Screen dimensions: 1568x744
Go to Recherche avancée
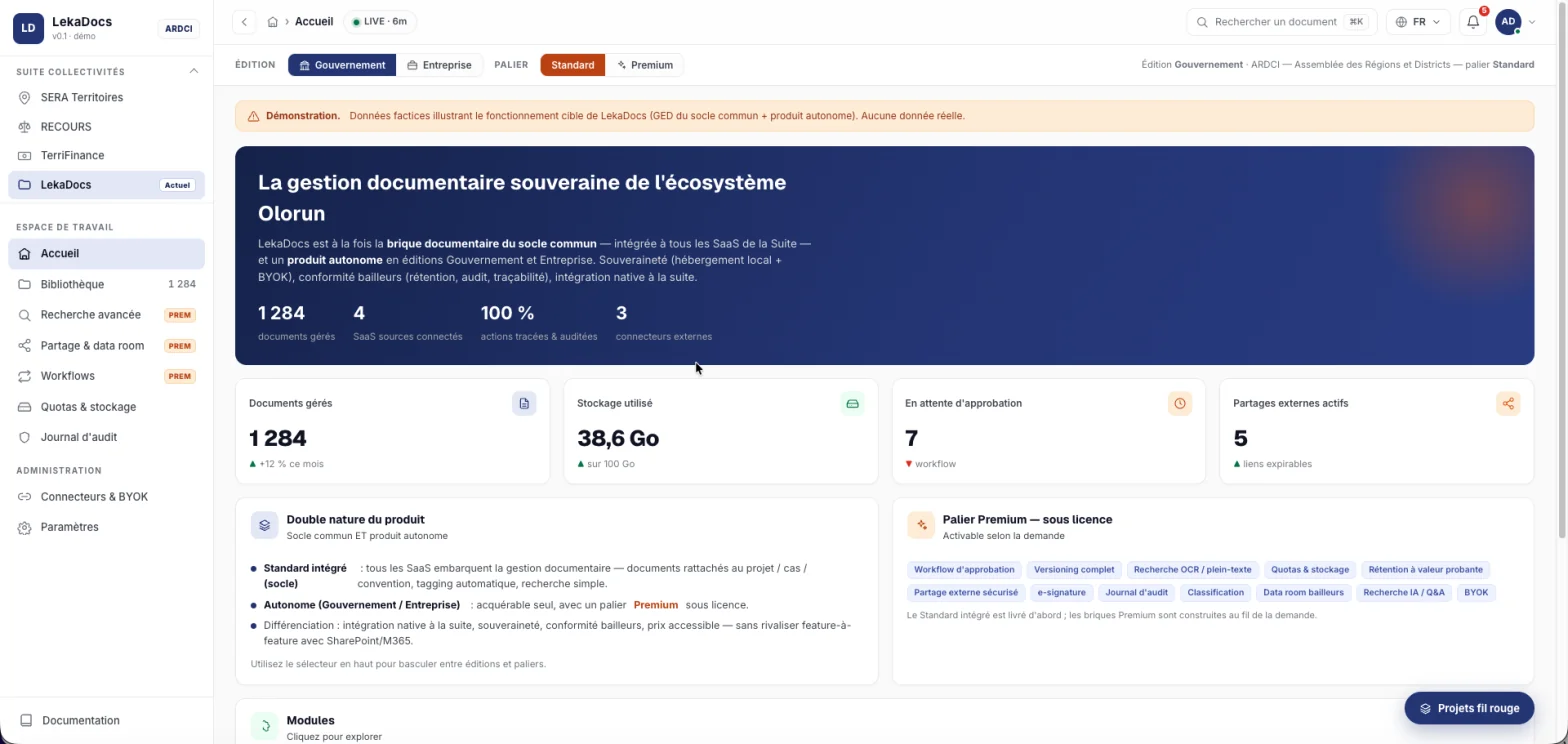point(106,315)
